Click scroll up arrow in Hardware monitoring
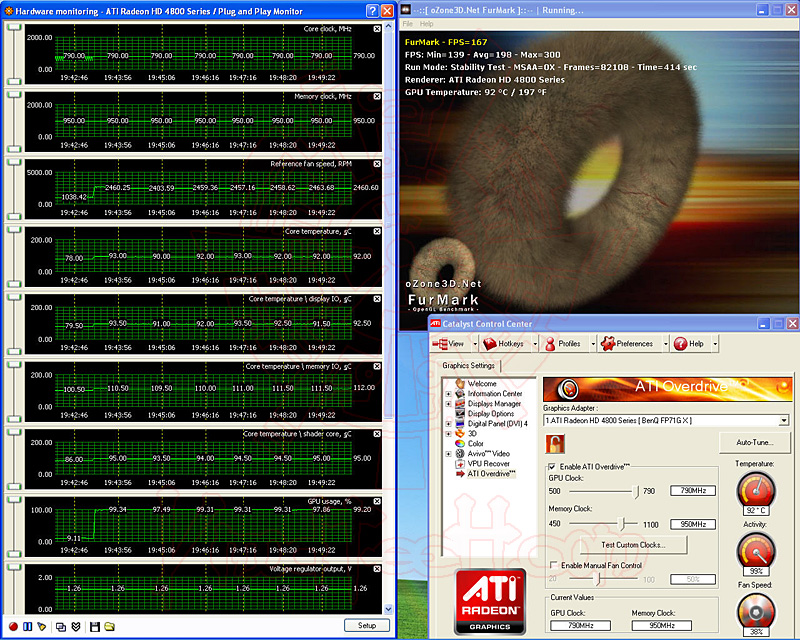Screen dimensions: 800x640 pos(389,26)
